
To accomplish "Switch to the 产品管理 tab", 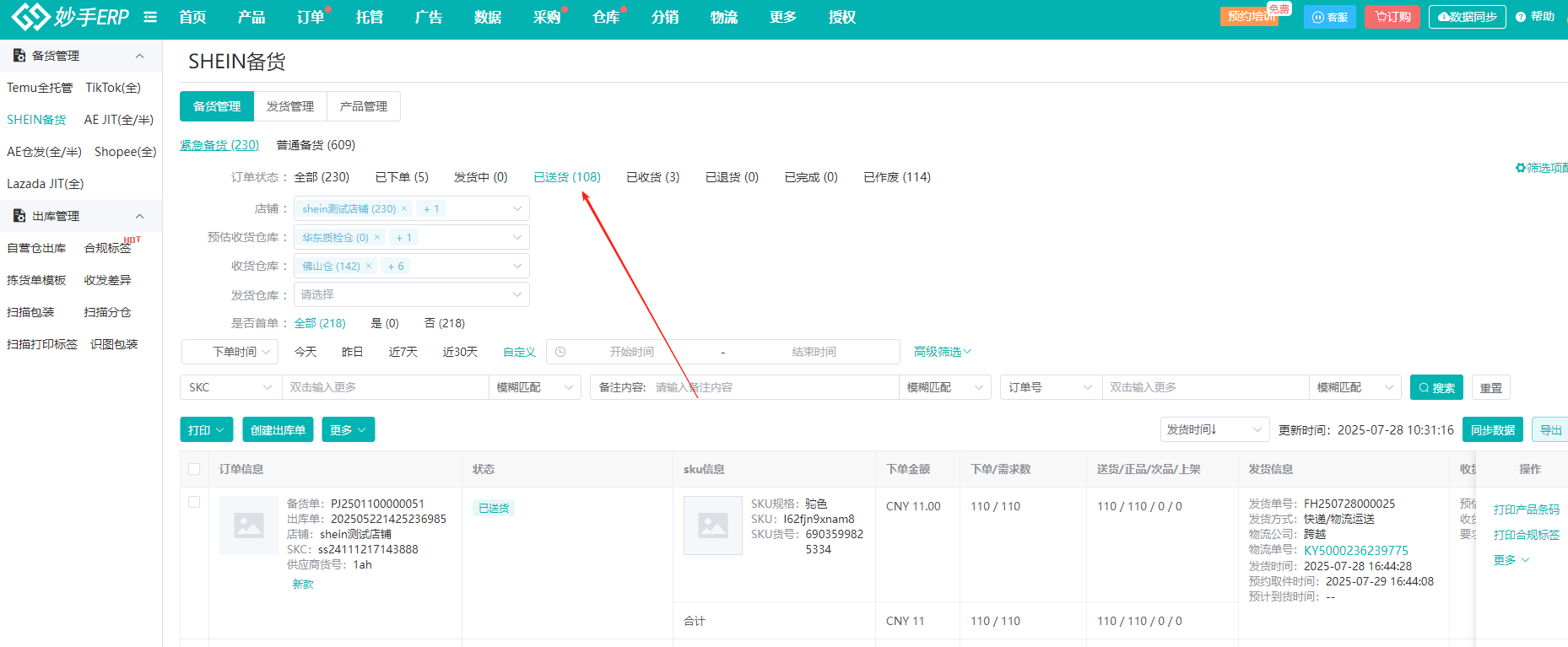I will pos(364,106).
